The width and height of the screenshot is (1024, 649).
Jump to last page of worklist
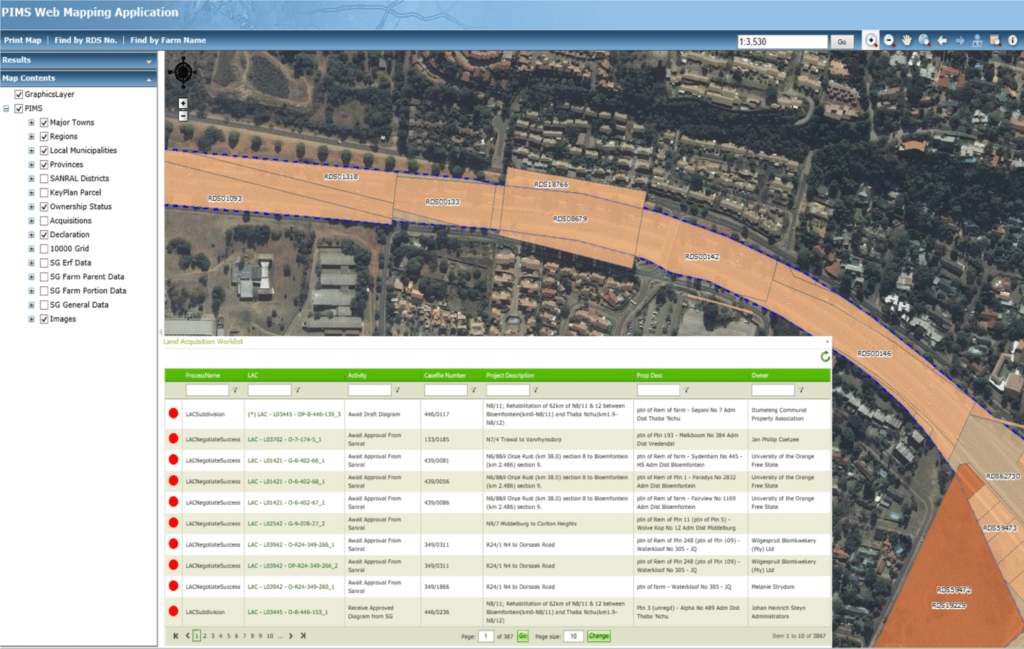click(303, 636)
